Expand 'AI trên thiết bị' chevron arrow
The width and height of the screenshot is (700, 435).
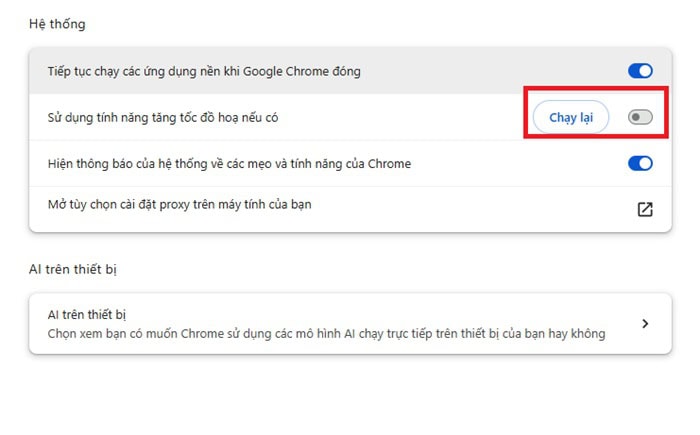(x=645, y=323)
